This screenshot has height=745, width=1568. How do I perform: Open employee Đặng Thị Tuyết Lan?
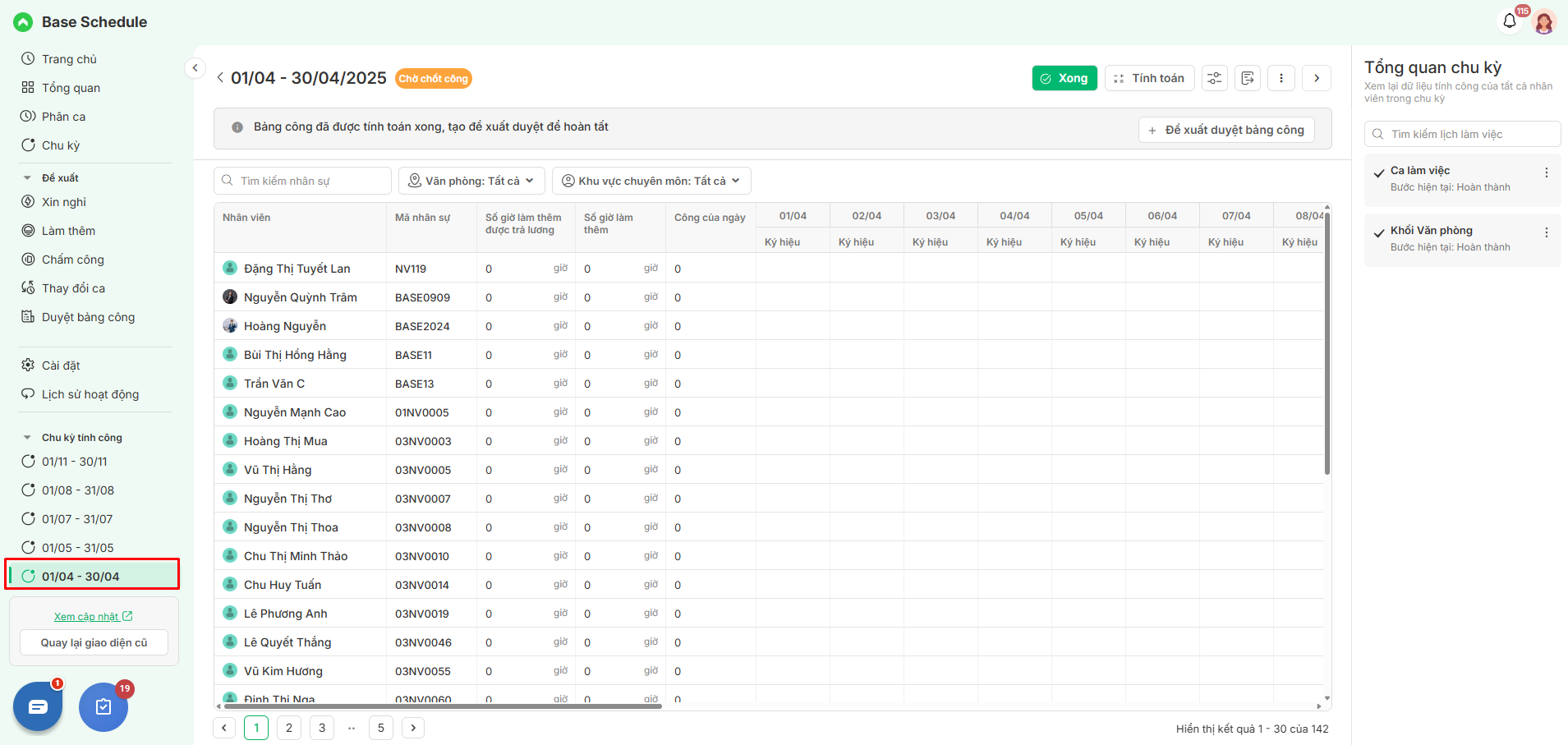tap(297, 269)
